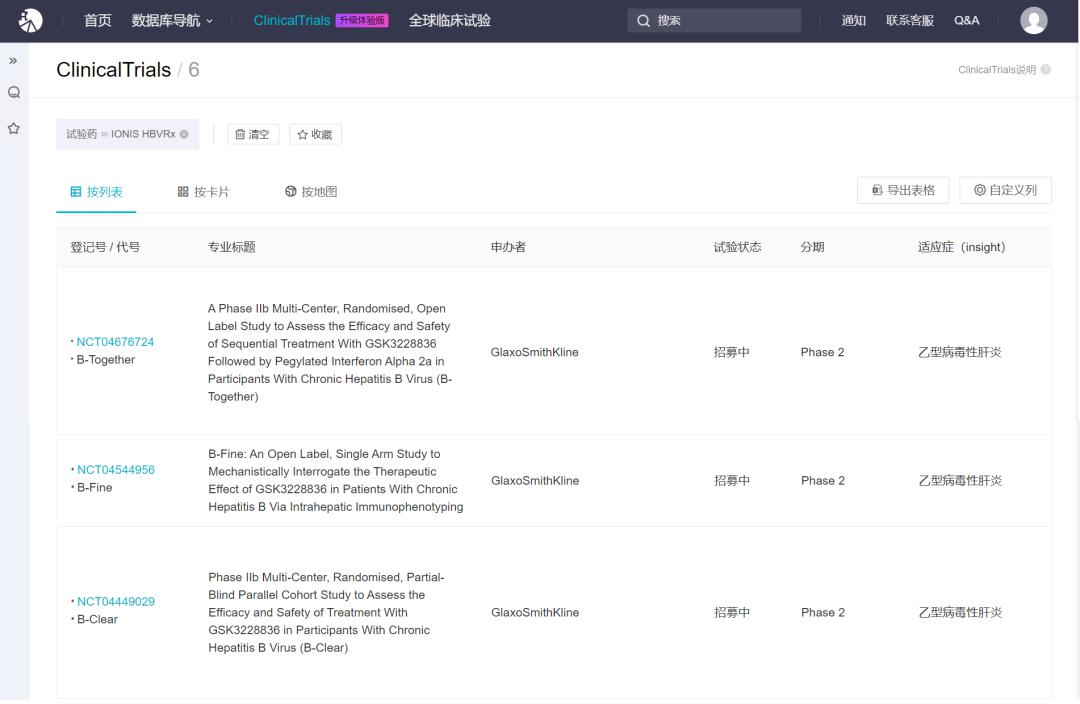Click Phase 2 in the B-Together row
The image size is (1080, 704).
(x=822, y=352)
